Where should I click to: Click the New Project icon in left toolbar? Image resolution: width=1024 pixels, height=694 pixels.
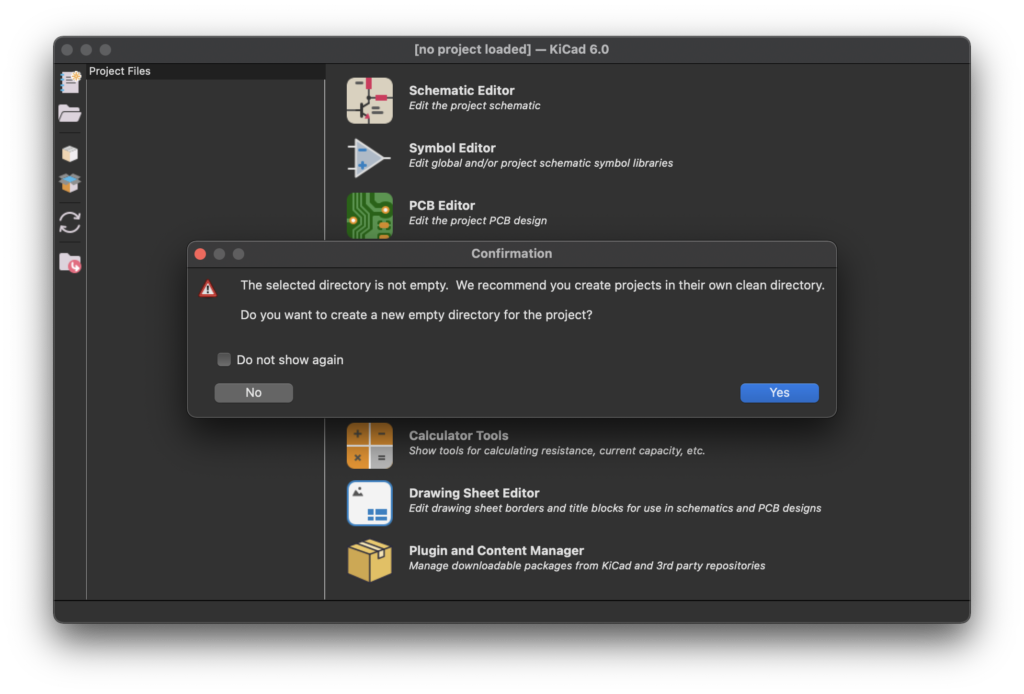(70, 82)
